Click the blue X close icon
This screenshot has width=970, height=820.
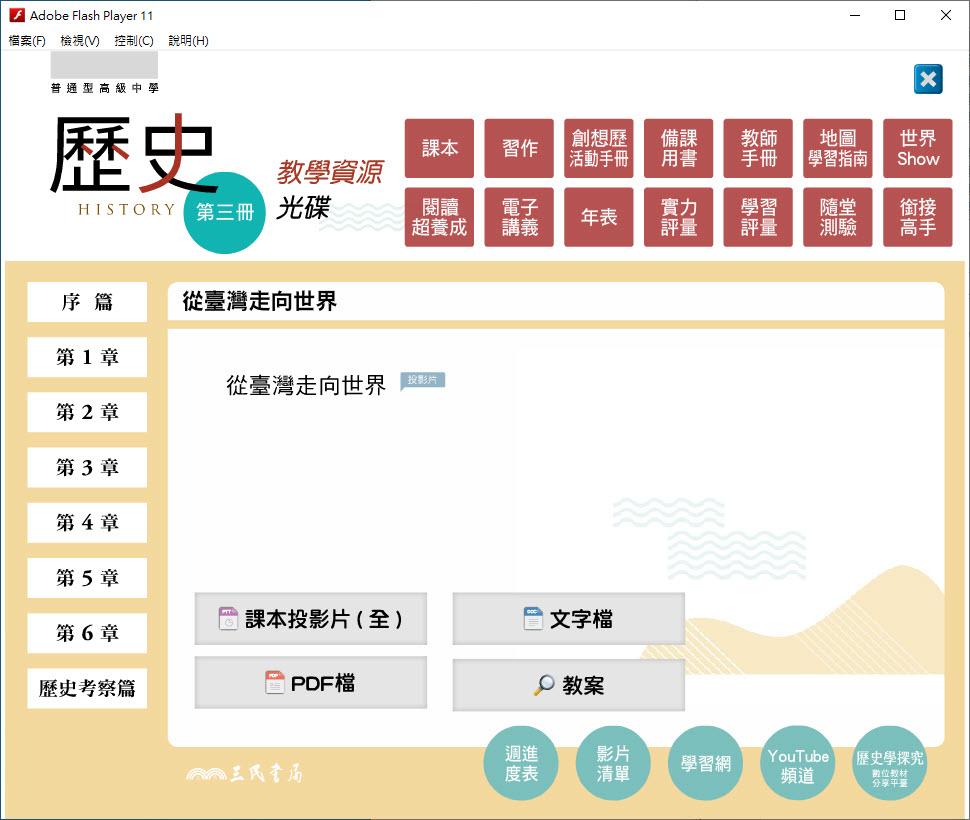tap(928, 80)
